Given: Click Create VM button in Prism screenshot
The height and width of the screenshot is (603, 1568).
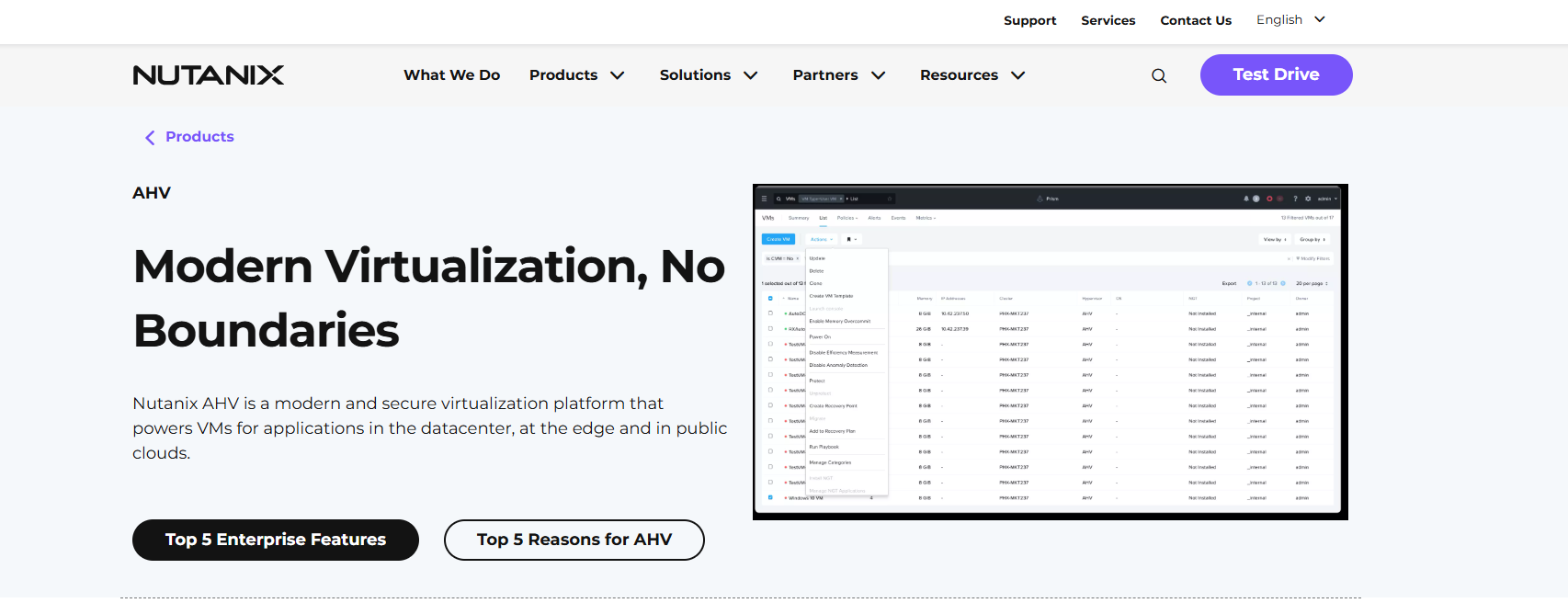Looking at the screenshot, I should (778, 239).
